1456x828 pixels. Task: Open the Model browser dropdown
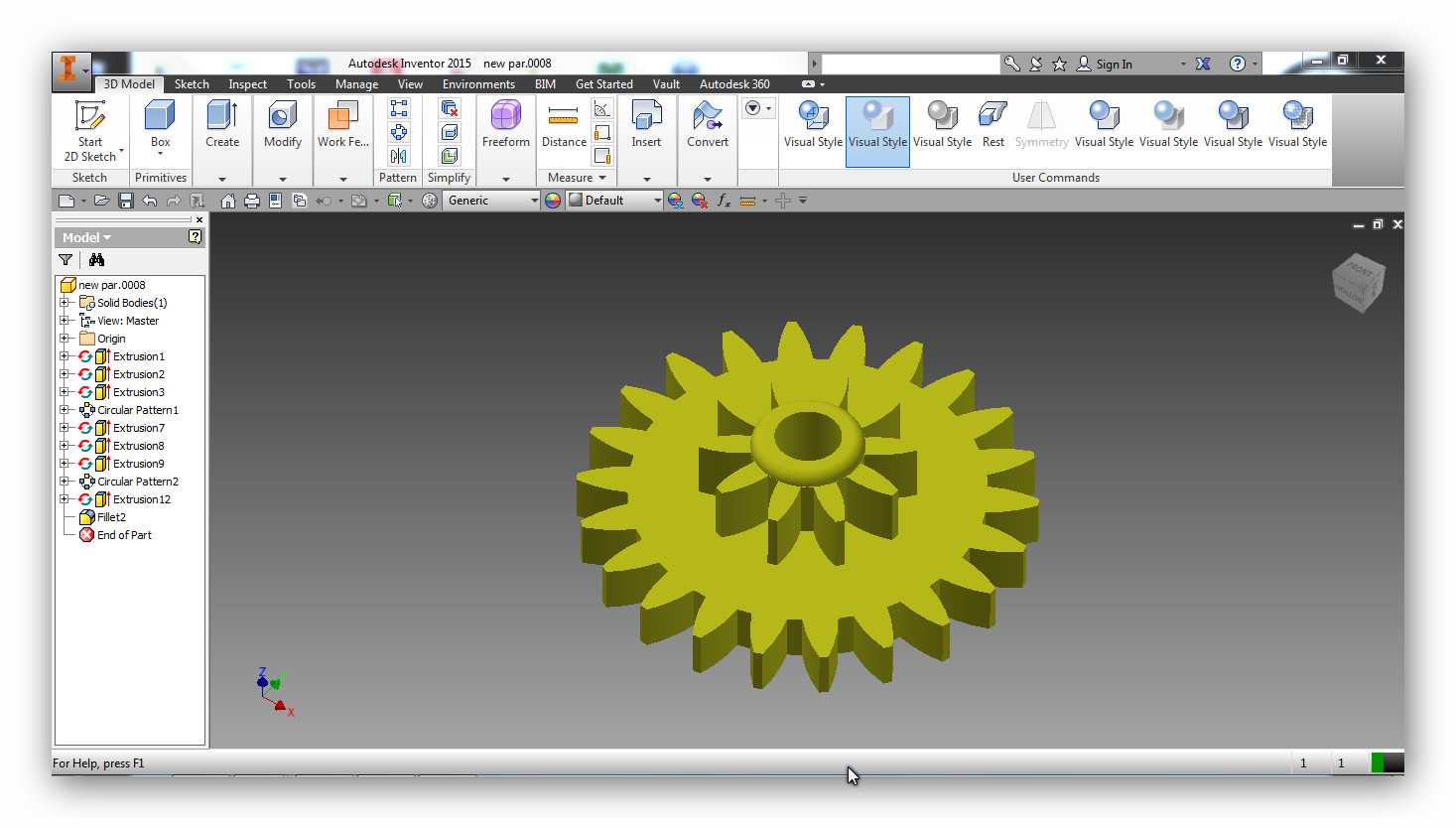pyautogui.click(x=86, y=237)
